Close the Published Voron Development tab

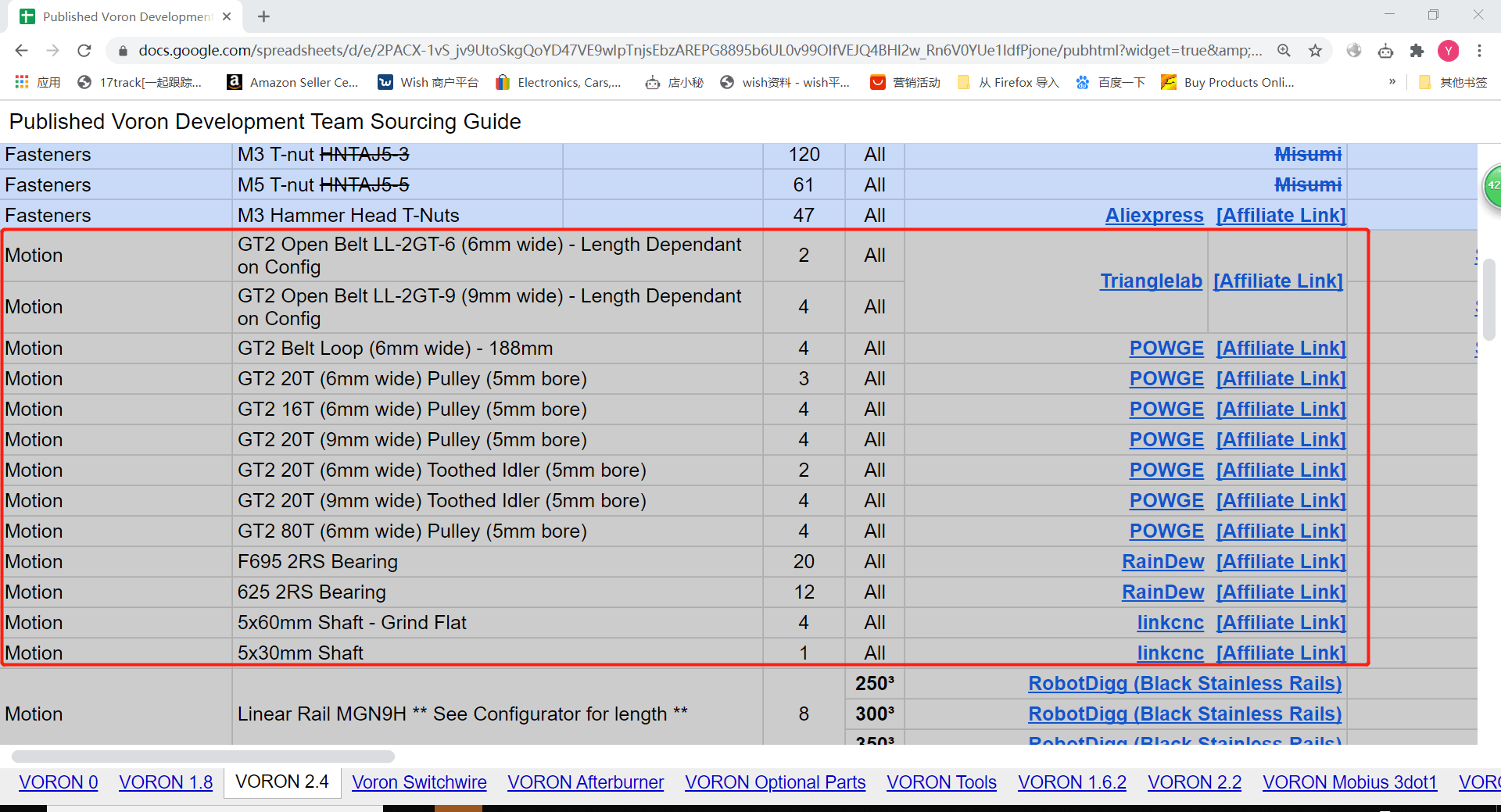(x=227, y=16)
